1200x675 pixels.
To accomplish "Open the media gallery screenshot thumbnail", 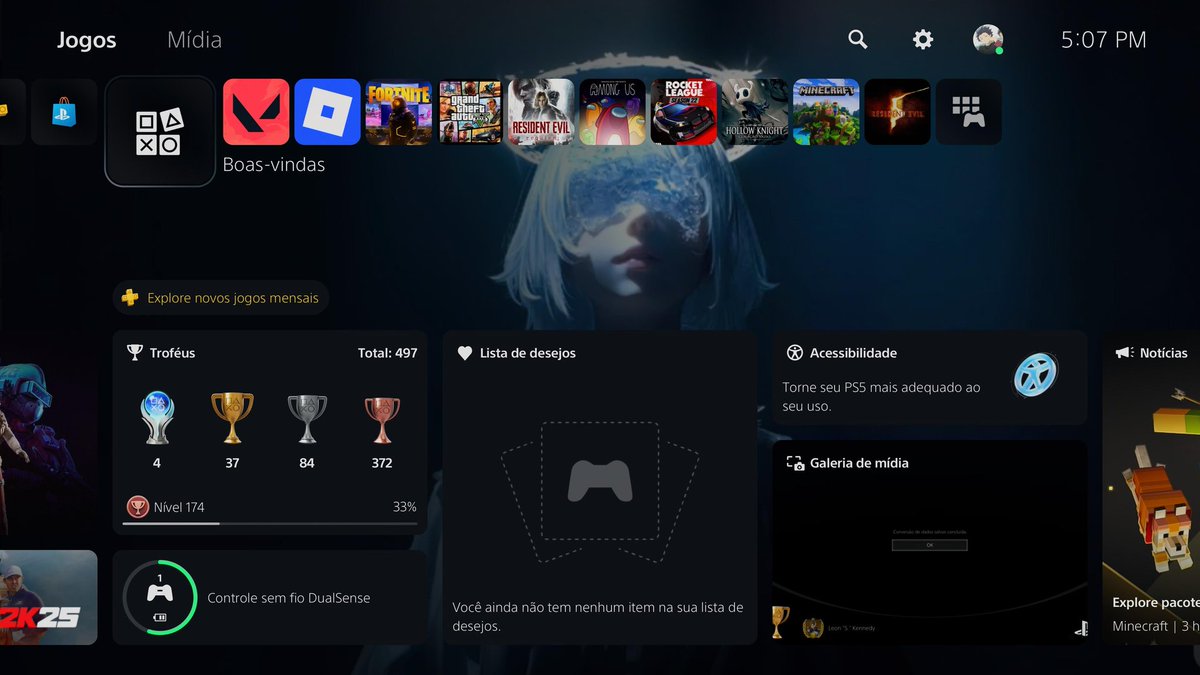I will point(930,541).
